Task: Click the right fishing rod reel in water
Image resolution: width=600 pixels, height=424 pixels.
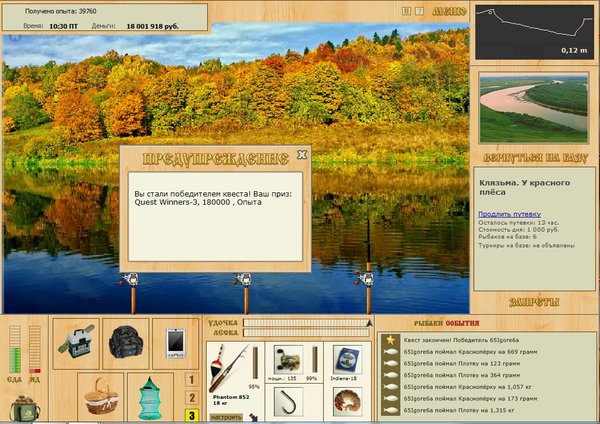Action: (366, 279)
